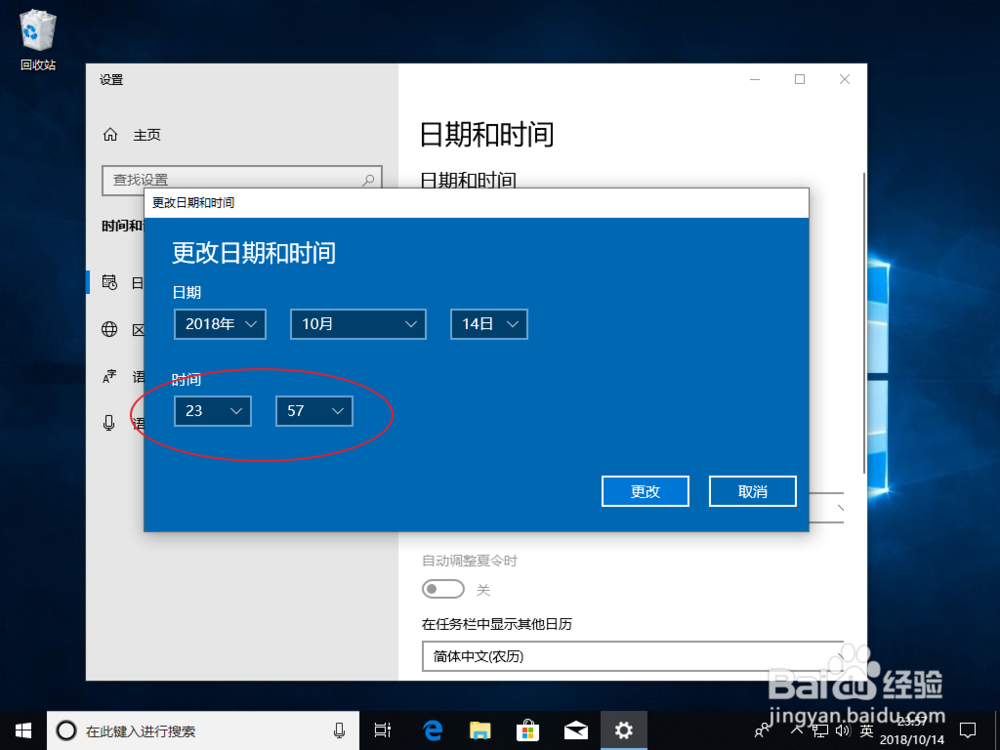Open Mail app from taskbar
1000x750 pixels.
coord(576,731)
